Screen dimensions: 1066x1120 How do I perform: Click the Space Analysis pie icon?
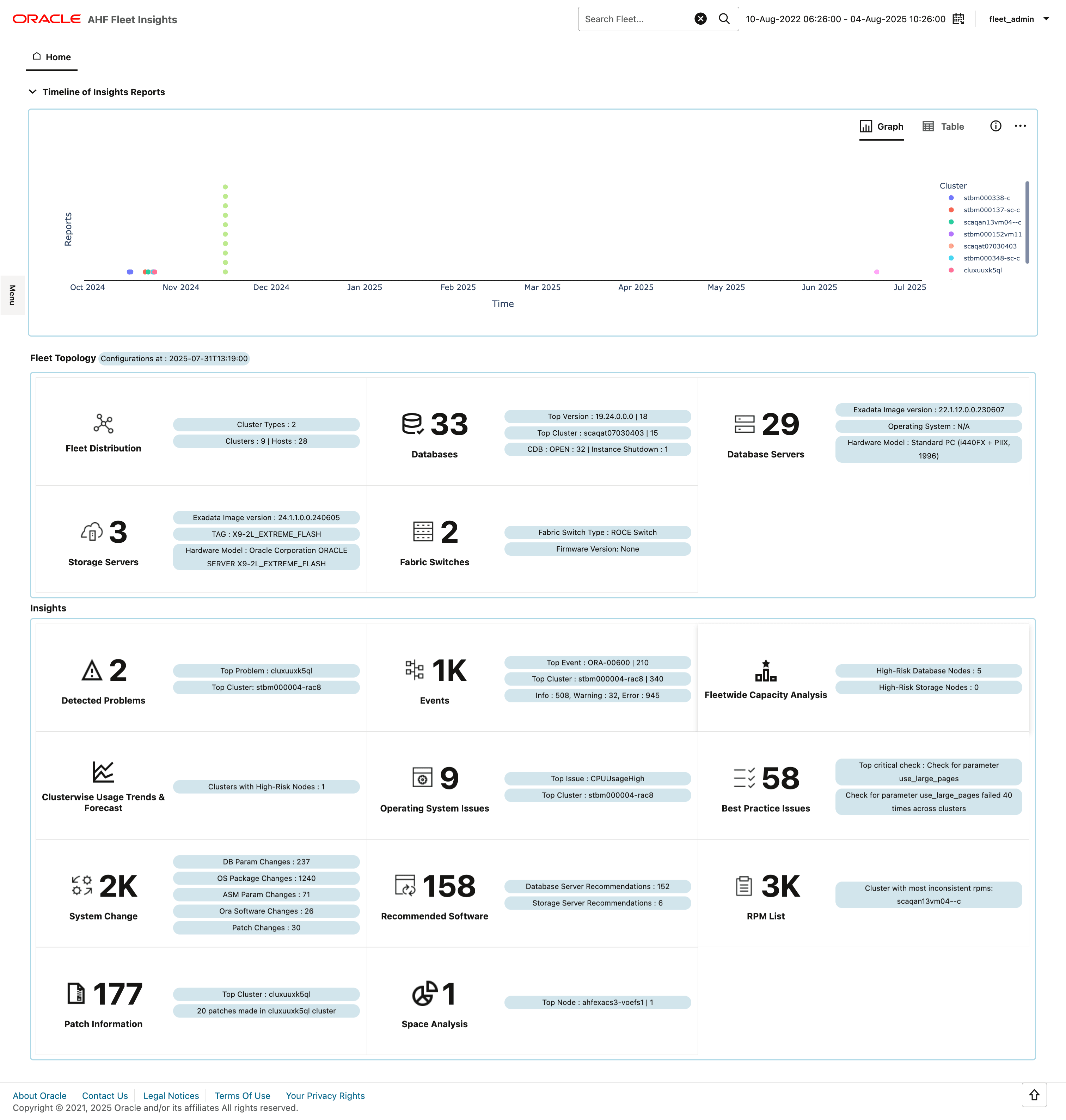click(x=425, y=993)
